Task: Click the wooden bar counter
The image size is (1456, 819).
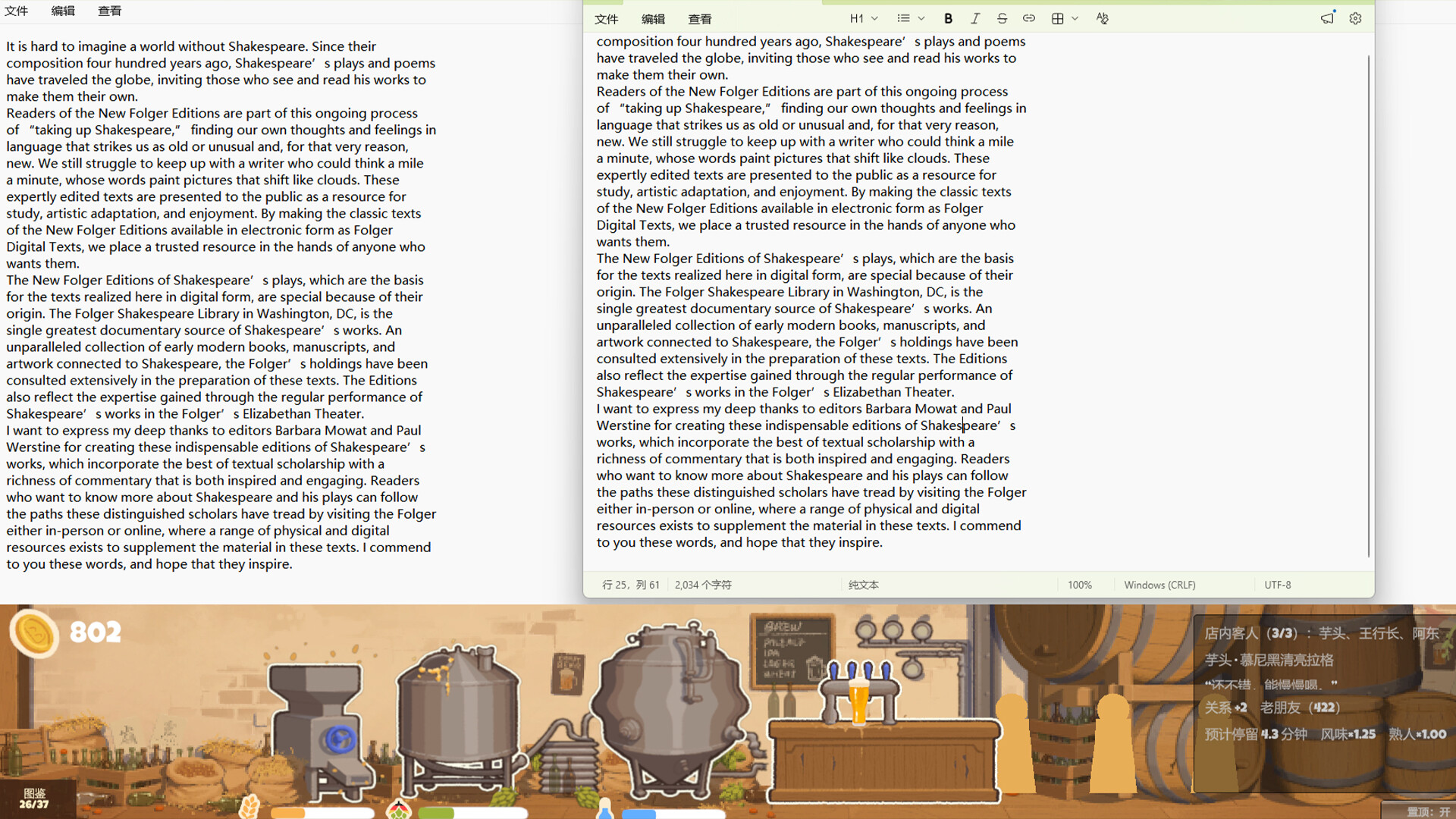Action: 883,762
